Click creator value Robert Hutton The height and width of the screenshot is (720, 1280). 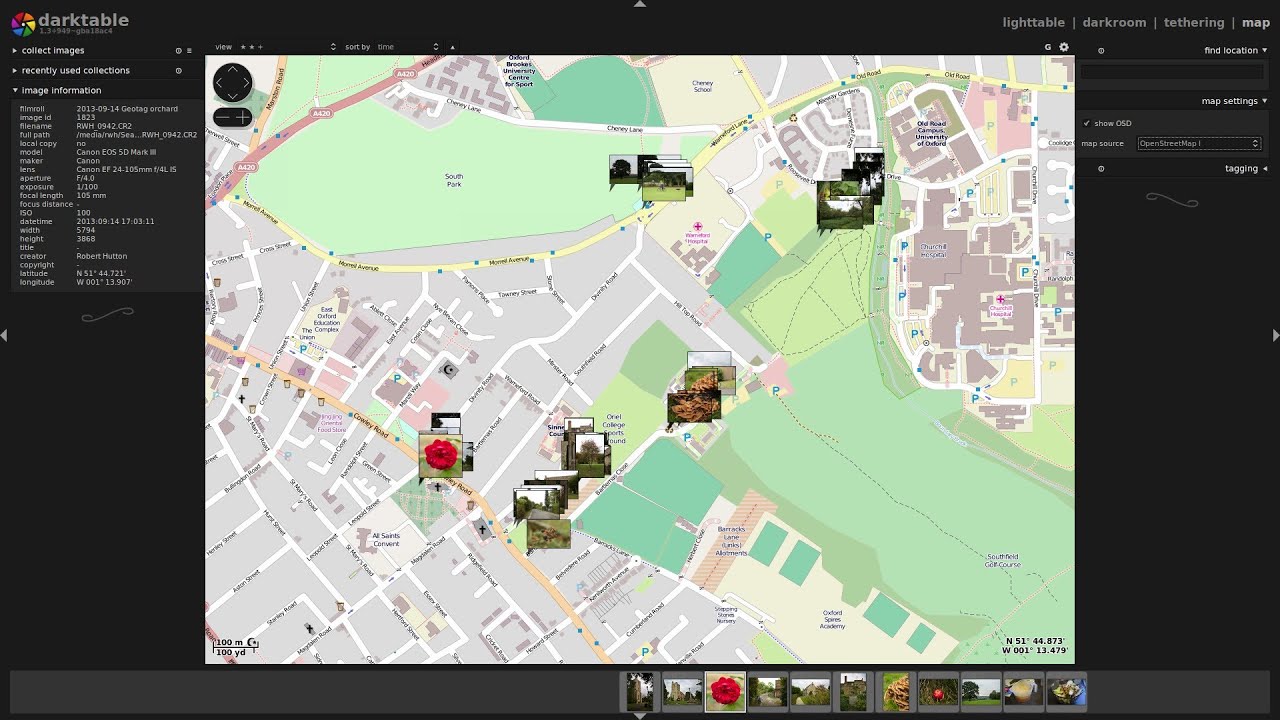tap(102, 256)
